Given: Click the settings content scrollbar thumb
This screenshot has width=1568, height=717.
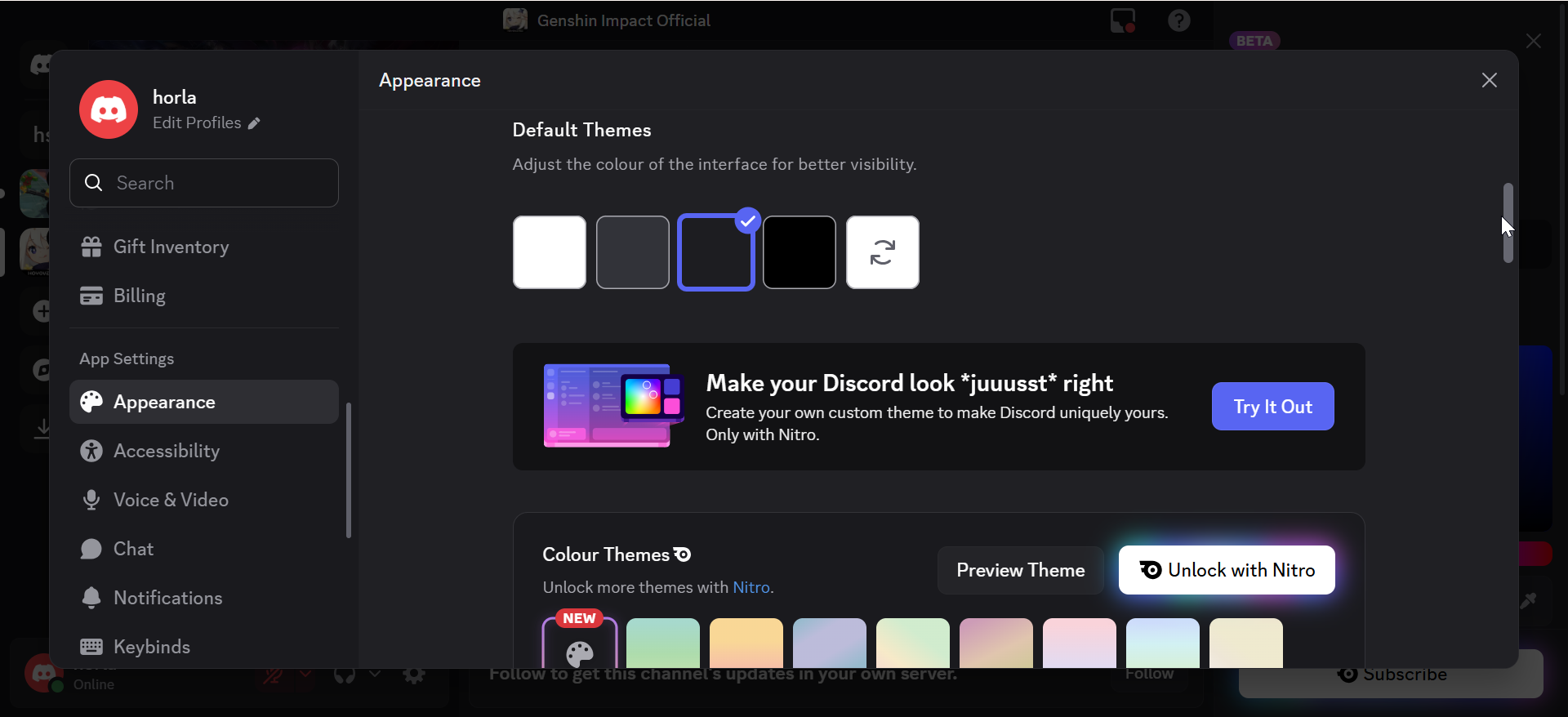Looking at the screenshot, I should (1508, 223).
